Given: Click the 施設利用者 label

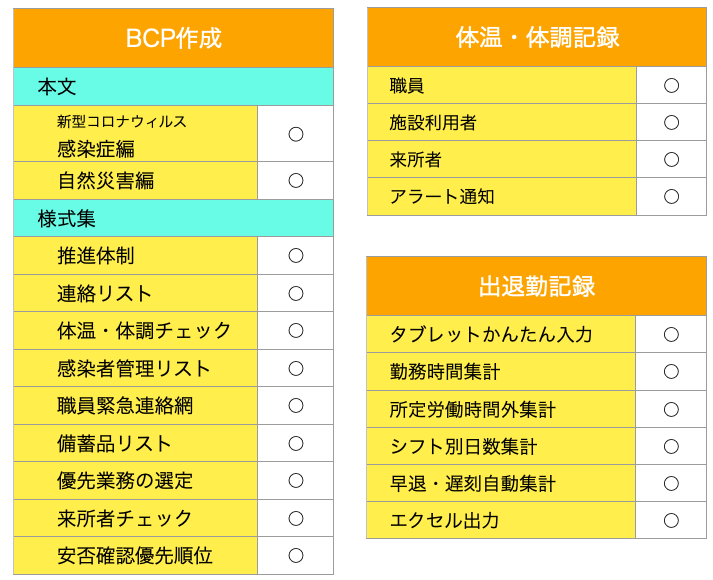Looking at the screenshot, I should point(433,123).
